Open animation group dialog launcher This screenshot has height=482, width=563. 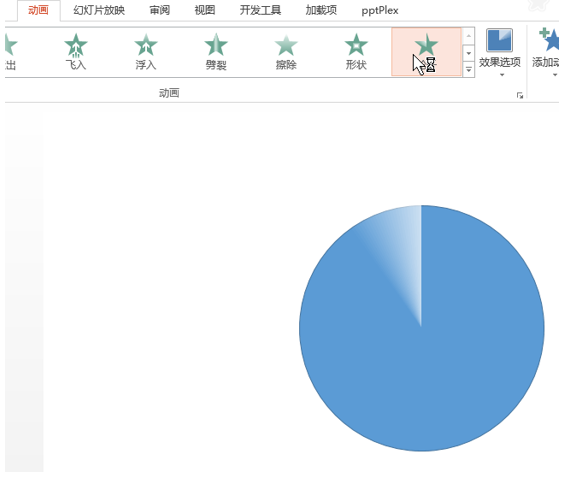click(520, 95)
